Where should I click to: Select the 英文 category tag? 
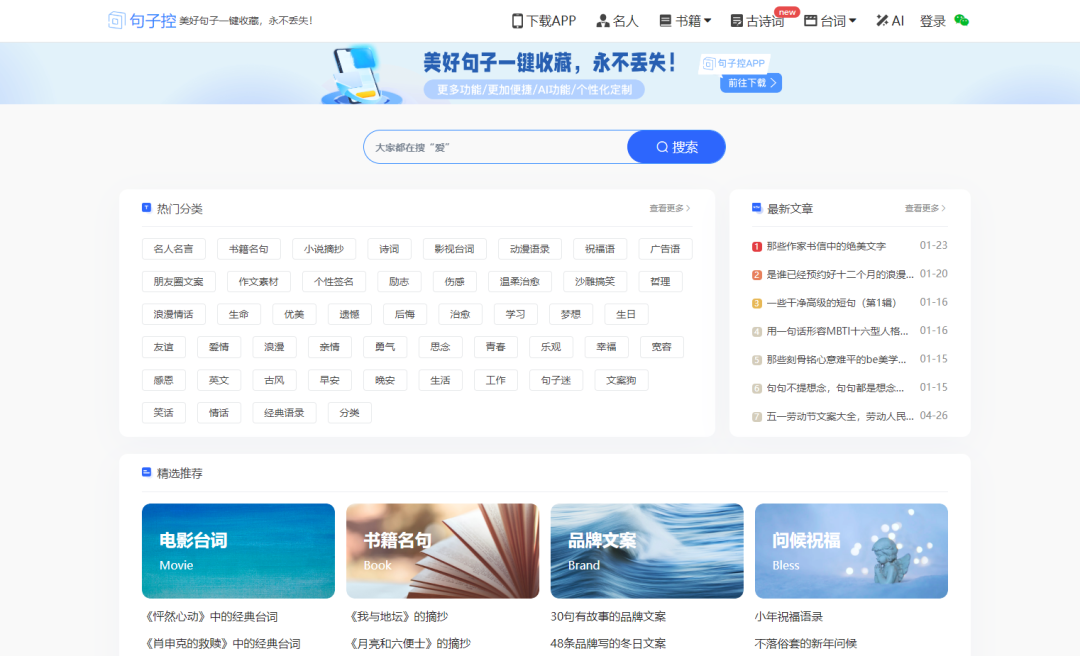(219, 380)
